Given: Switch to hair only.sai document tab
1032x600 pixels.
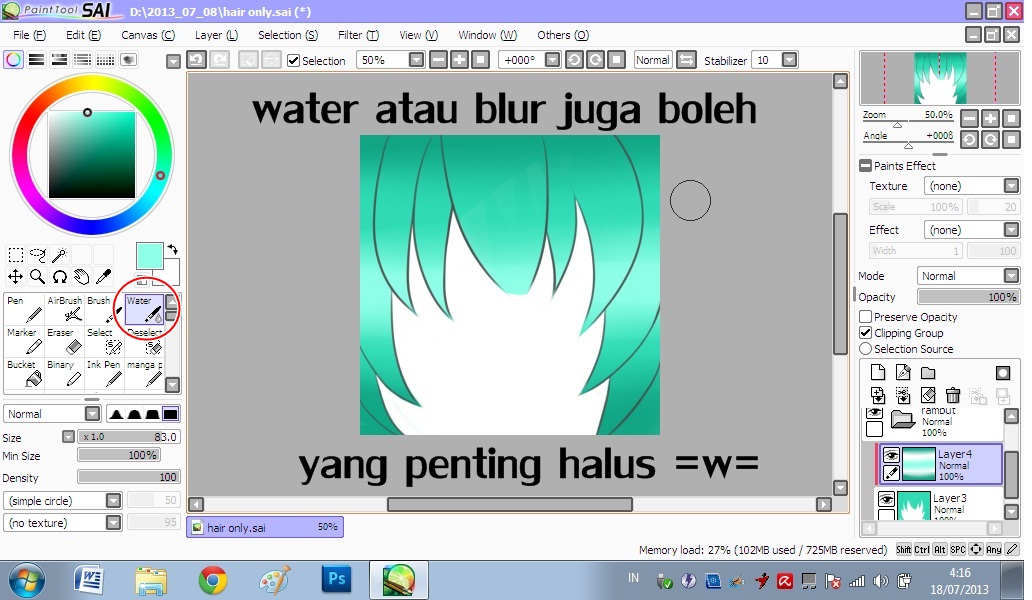Looking at the screenshot, I should 265,527.
